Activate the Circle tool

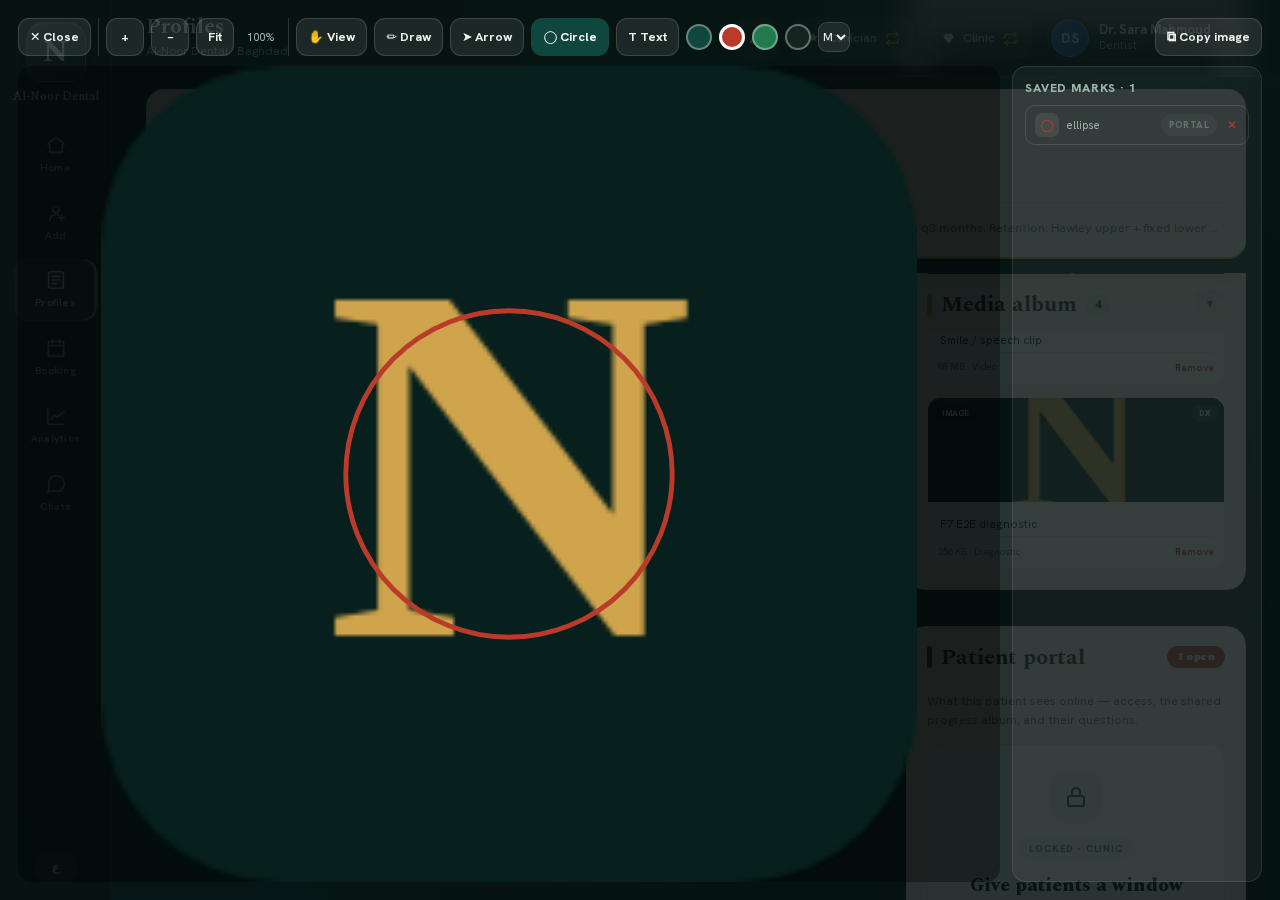[570, 37]
